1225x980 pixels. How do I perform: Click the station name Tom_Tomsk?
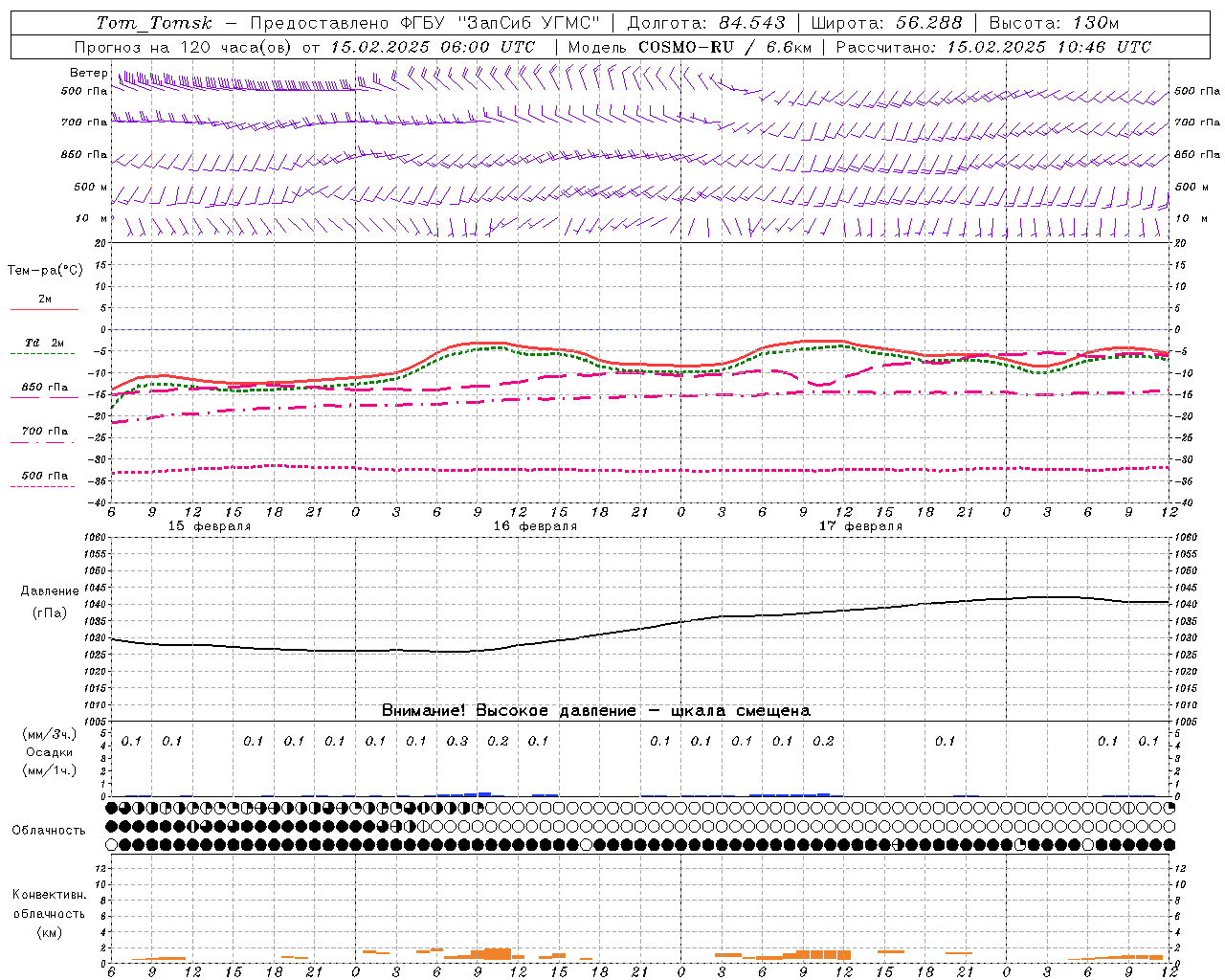pos(154,23)
